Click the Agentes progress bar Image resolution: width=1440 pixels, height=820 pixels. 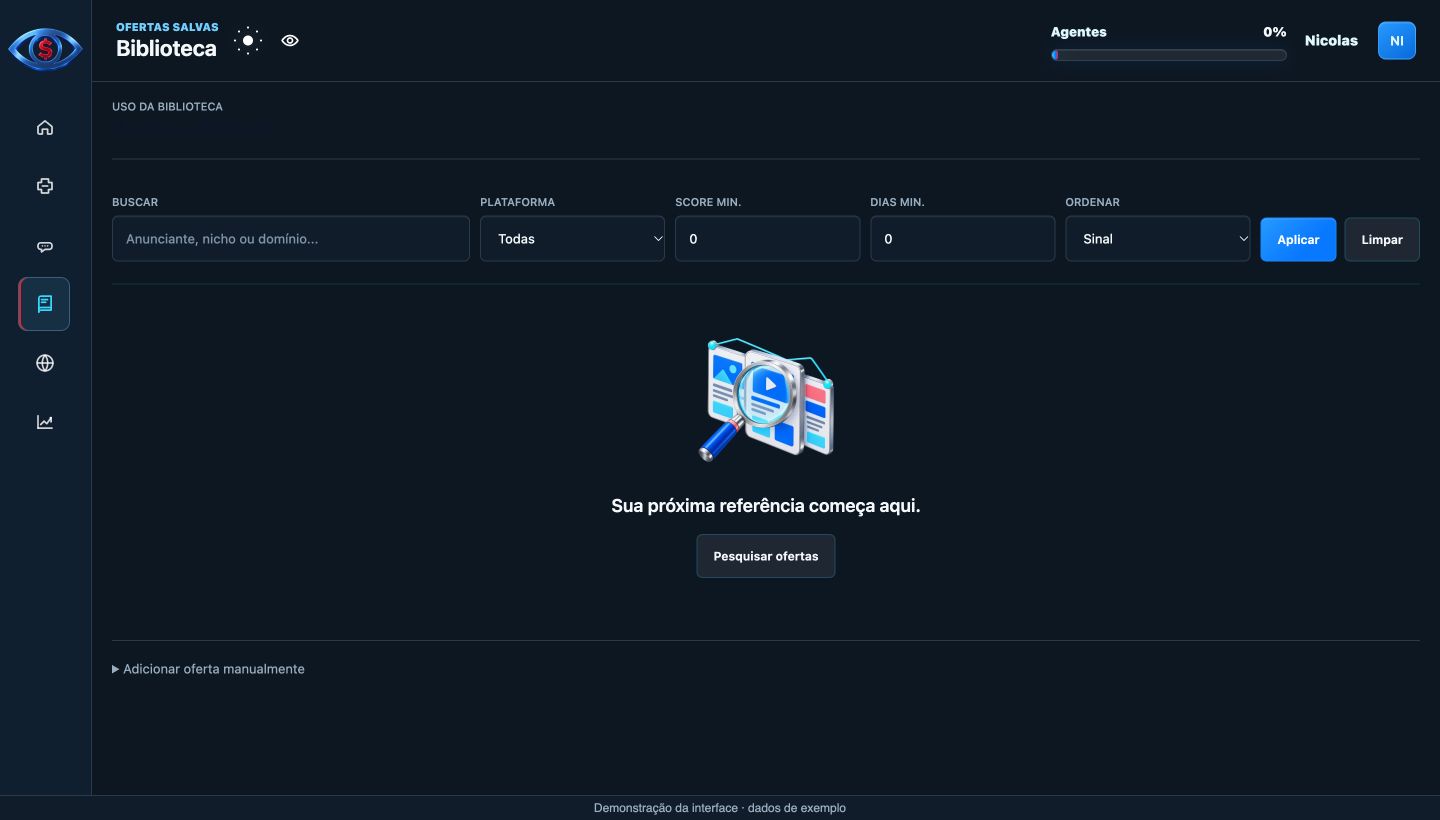click(1168, 55)
